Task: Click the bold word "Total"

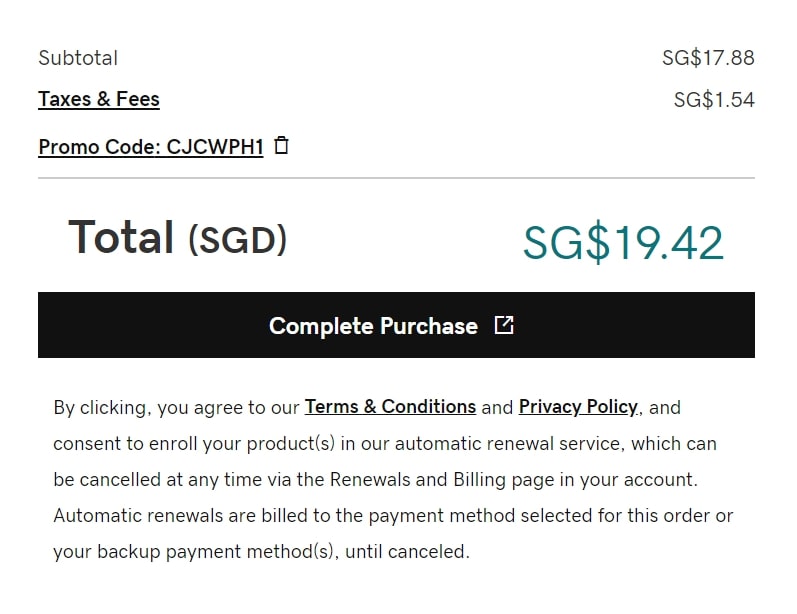Action: pyautogui.click(x=121, y=237)
